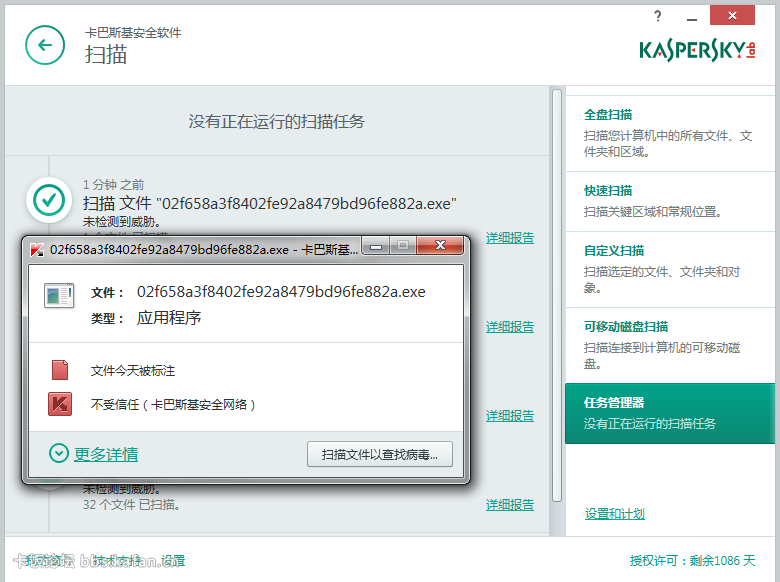This screenshot has height=582, width=780.
Task: Start 全盘扫描 full scan
Action: (670, 133)
